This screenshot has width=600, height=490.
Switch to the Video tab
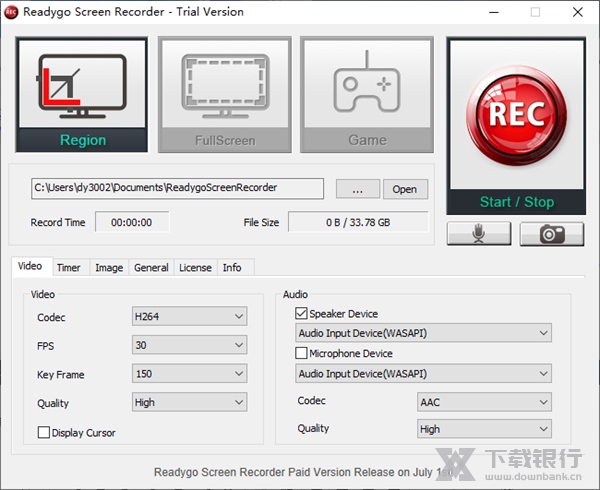pos(30,266)
